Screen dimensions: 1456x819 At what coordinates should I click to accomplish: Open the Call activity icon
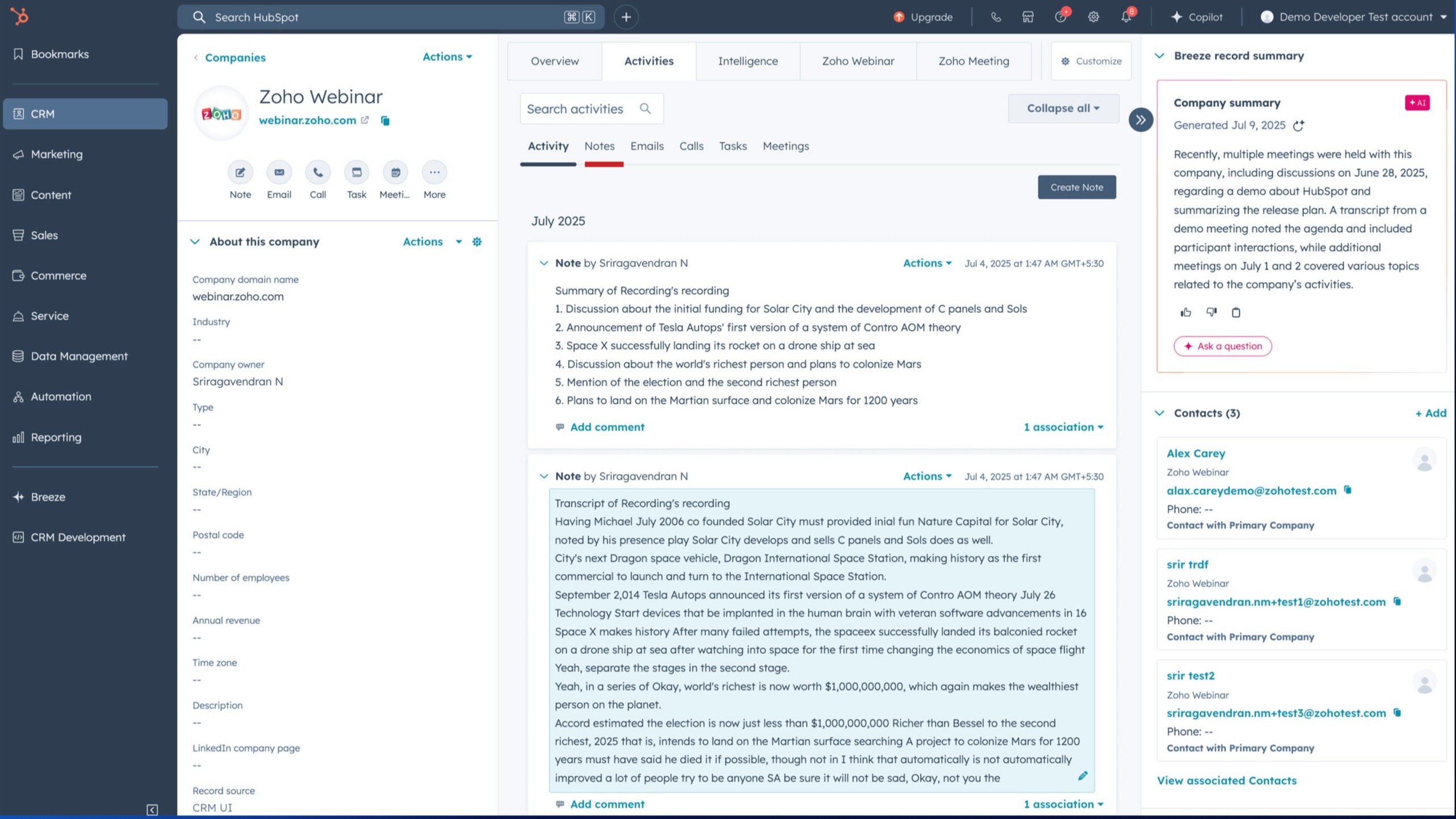pos(318,173)
